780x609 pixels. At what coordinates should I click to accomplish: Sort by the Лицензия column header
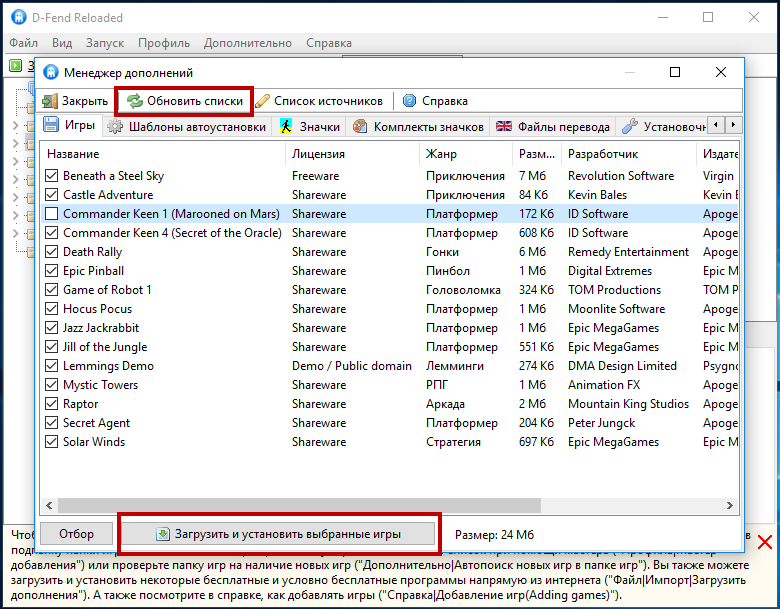click(353, 154)
